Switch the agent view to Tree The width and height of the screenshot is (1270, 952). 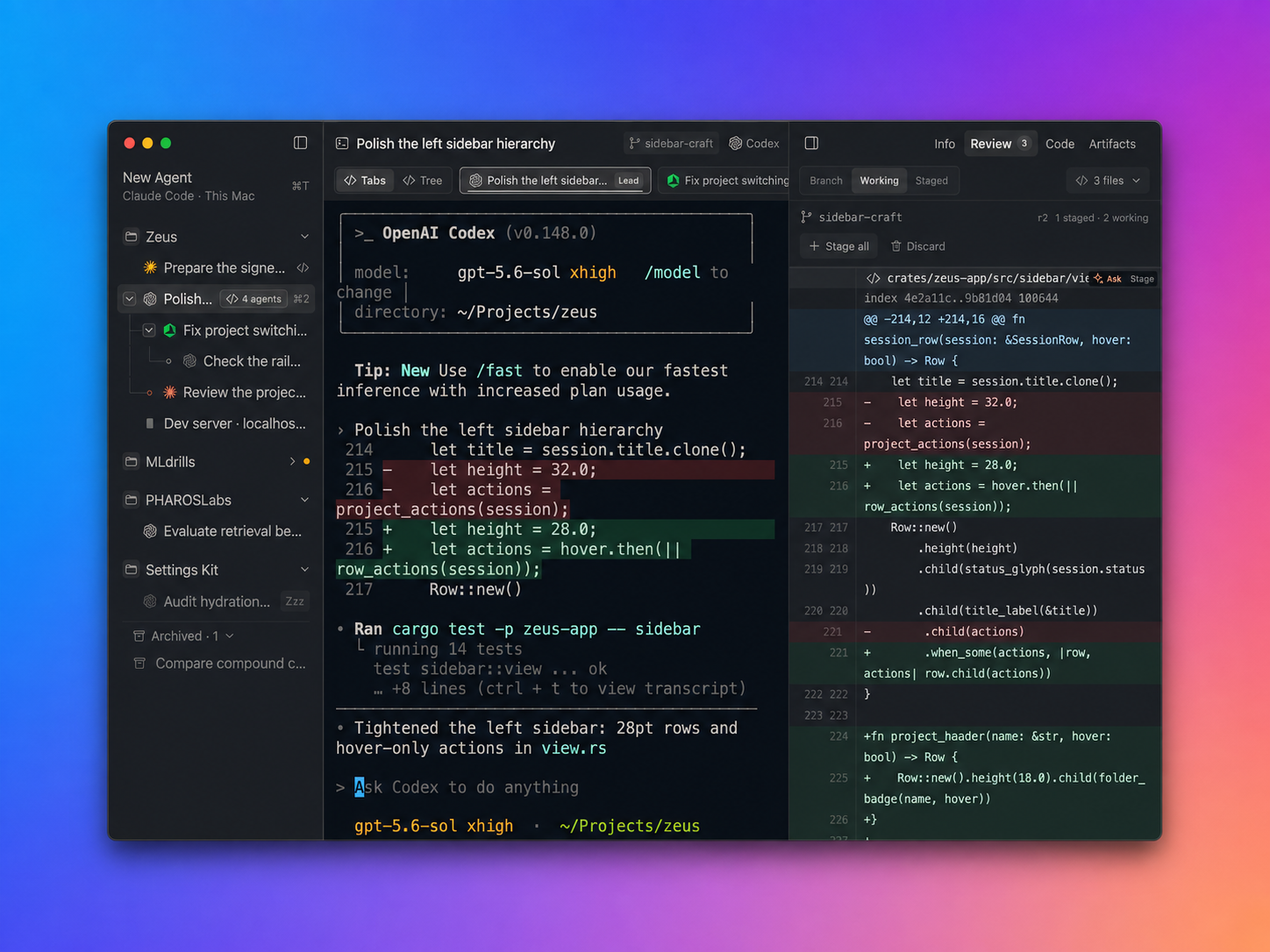pos(423,181)
